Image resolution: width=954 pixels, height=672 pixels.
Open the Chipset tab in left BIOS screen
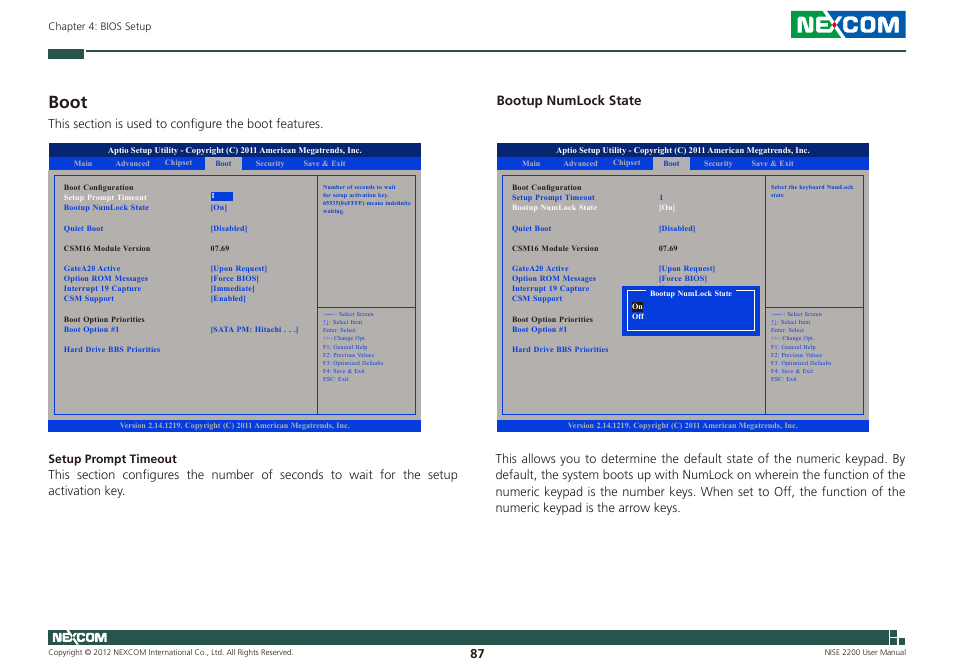pyautogui.click(x=178, y=163)
